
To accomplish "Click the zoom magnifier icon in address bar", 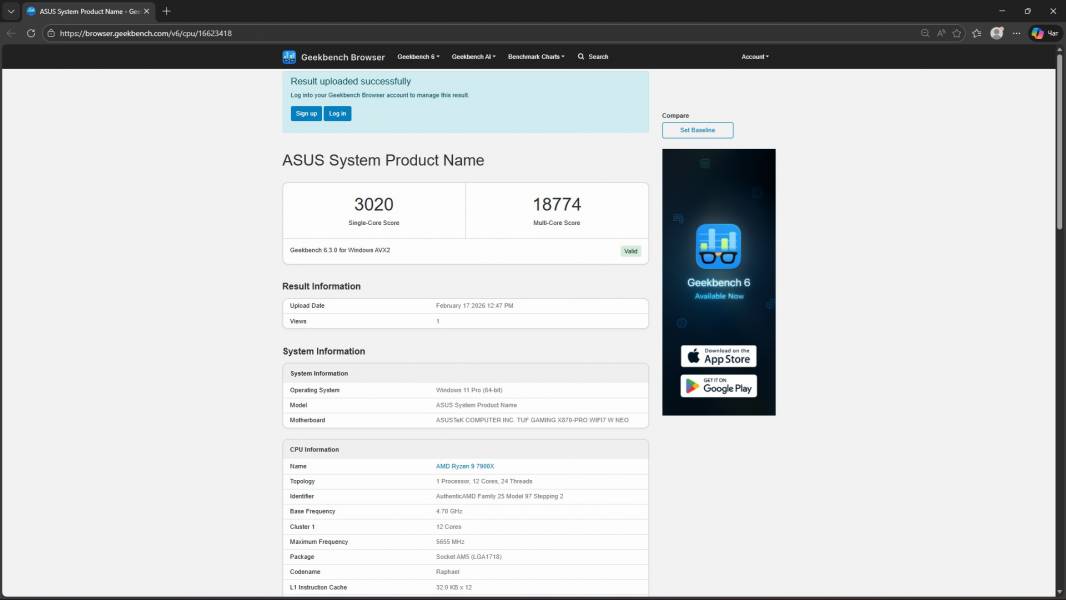I will click(x=924, y=33).
